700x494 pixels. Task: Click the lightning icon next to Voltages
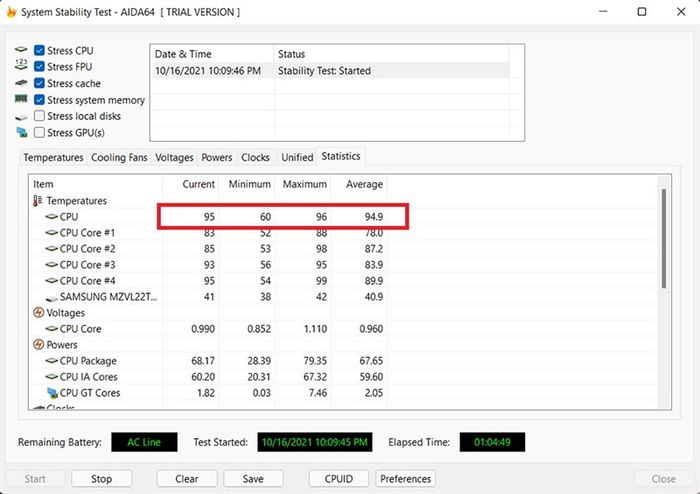pyautogui.click(x=38, y=312)
